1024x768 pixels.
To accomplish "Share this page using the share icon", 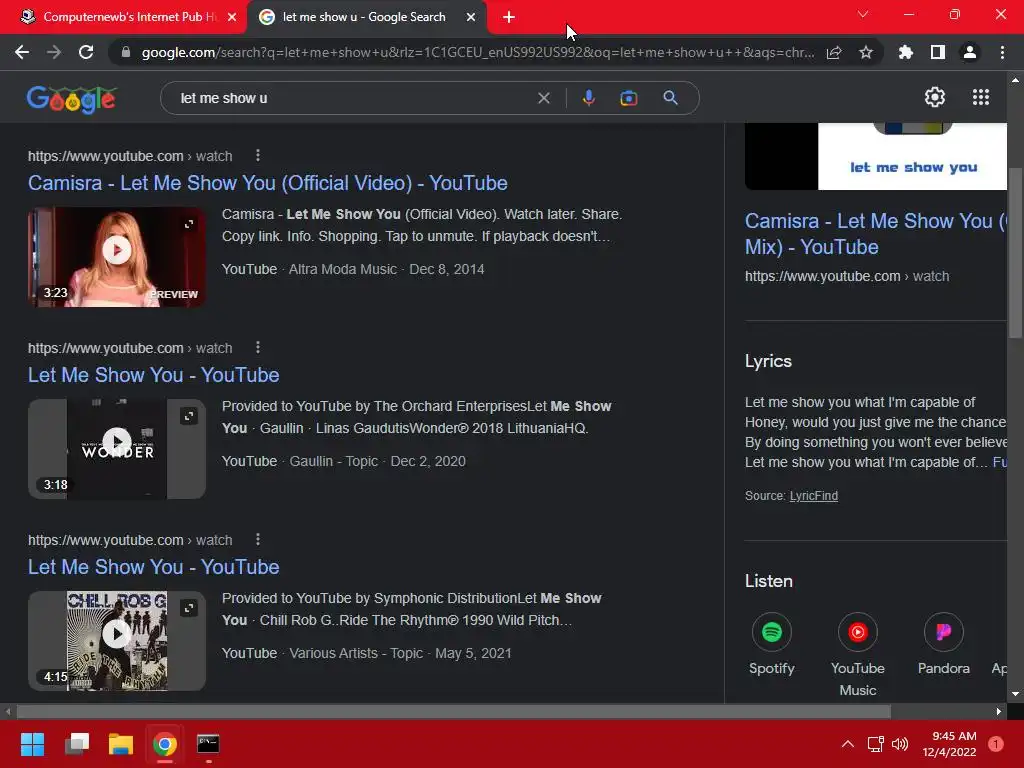I will 834,52.
